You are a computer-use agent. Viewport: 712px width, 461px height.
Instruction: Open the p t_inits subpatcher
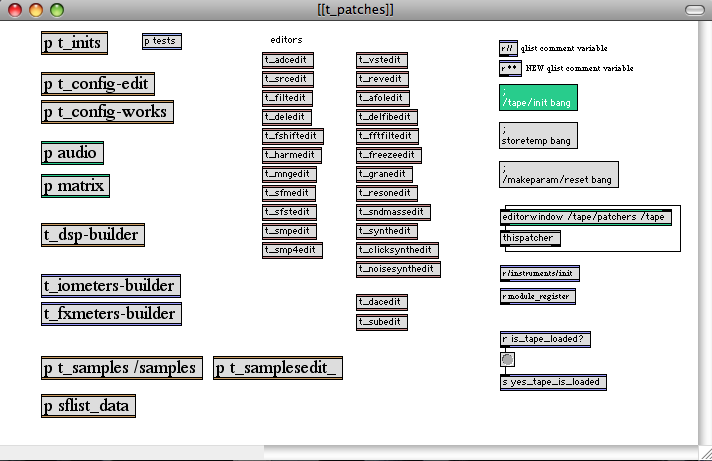point(73,43)
